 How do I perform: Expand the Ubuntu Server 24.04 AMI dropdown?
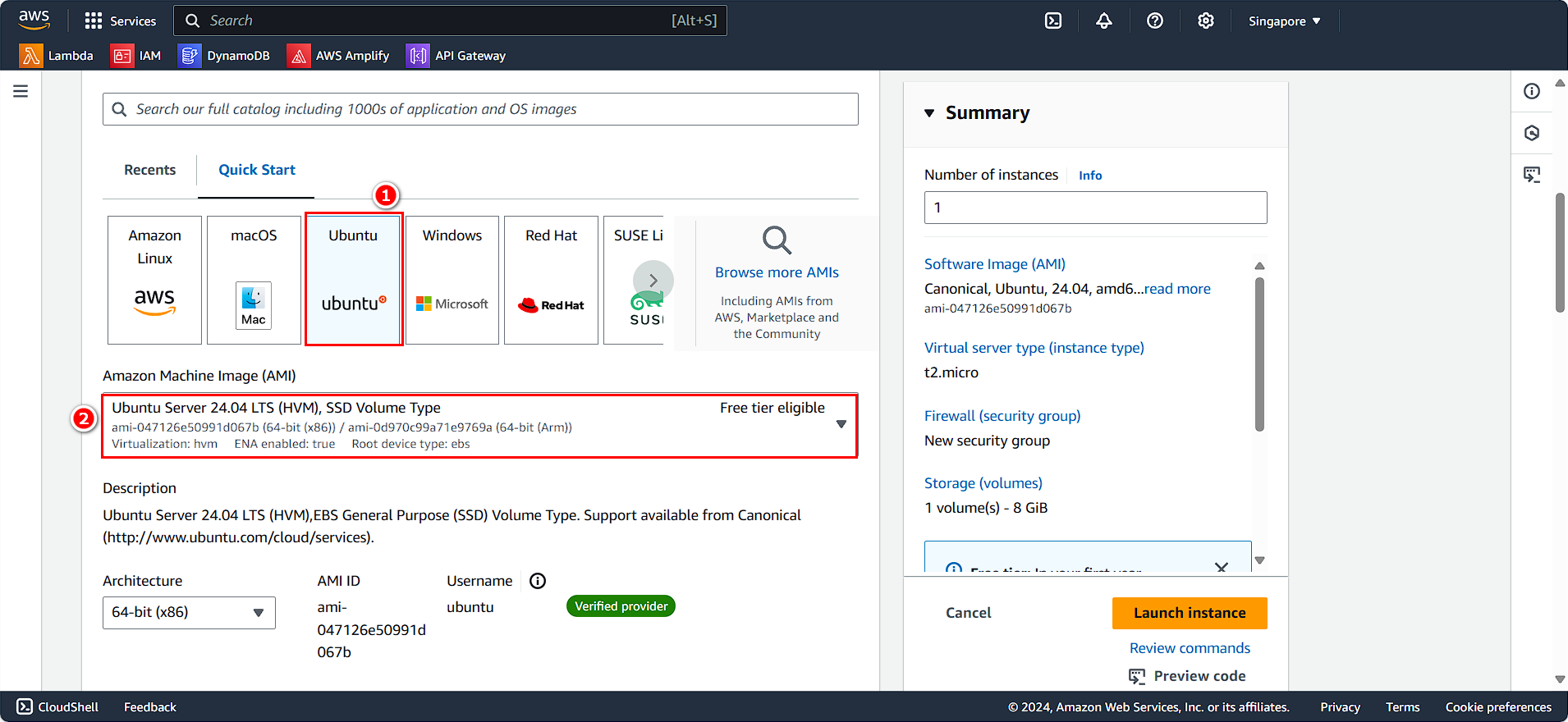point(479,425)
